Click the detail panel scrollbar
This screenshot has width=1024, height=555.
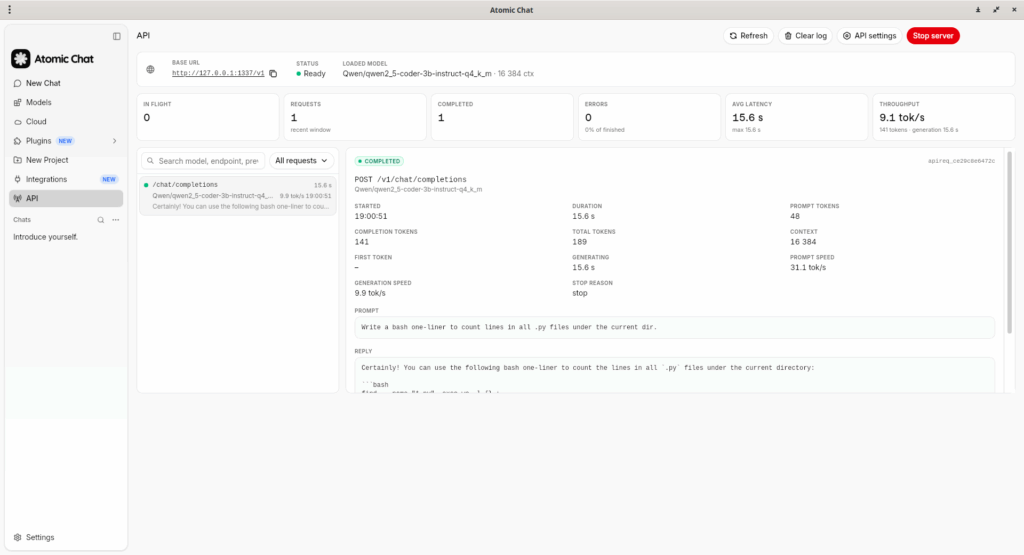click(1010, 242)
